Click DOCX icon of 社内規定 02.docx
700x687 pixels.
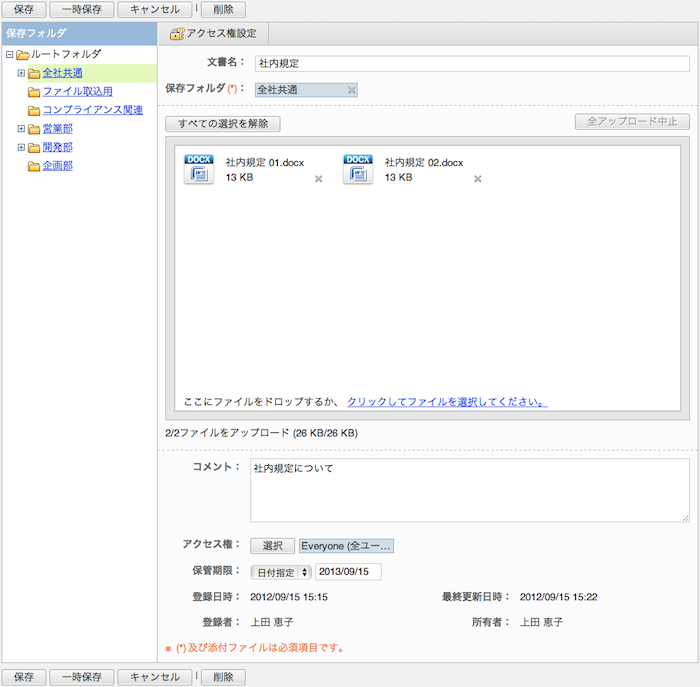(357, 169)
